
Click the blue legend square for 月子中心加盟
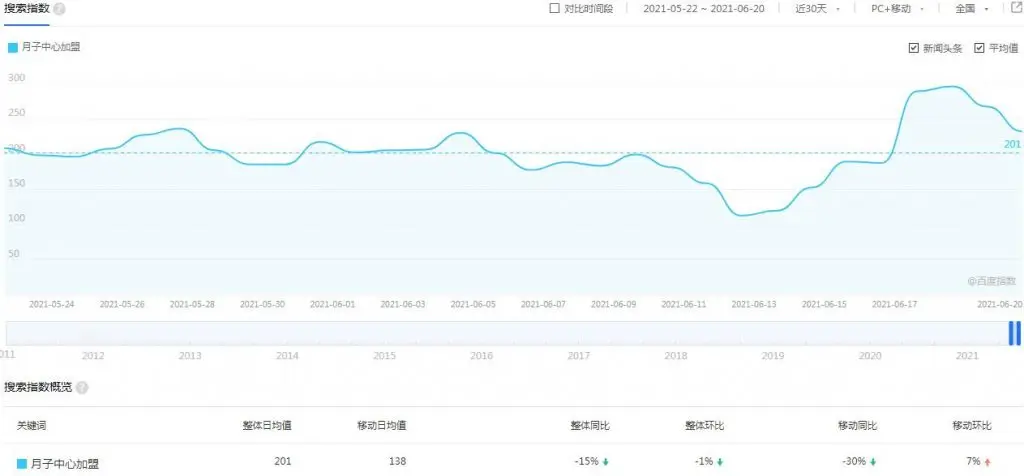12,47
